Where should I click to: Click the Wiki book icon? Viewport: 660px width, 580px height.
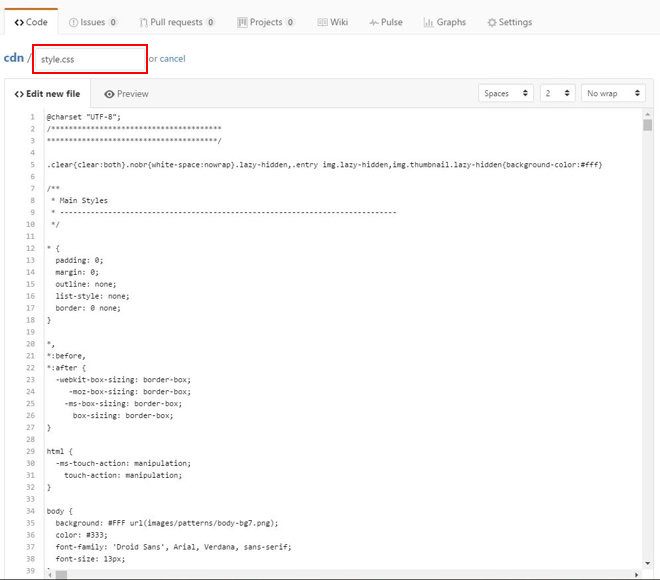coord(322,22)
